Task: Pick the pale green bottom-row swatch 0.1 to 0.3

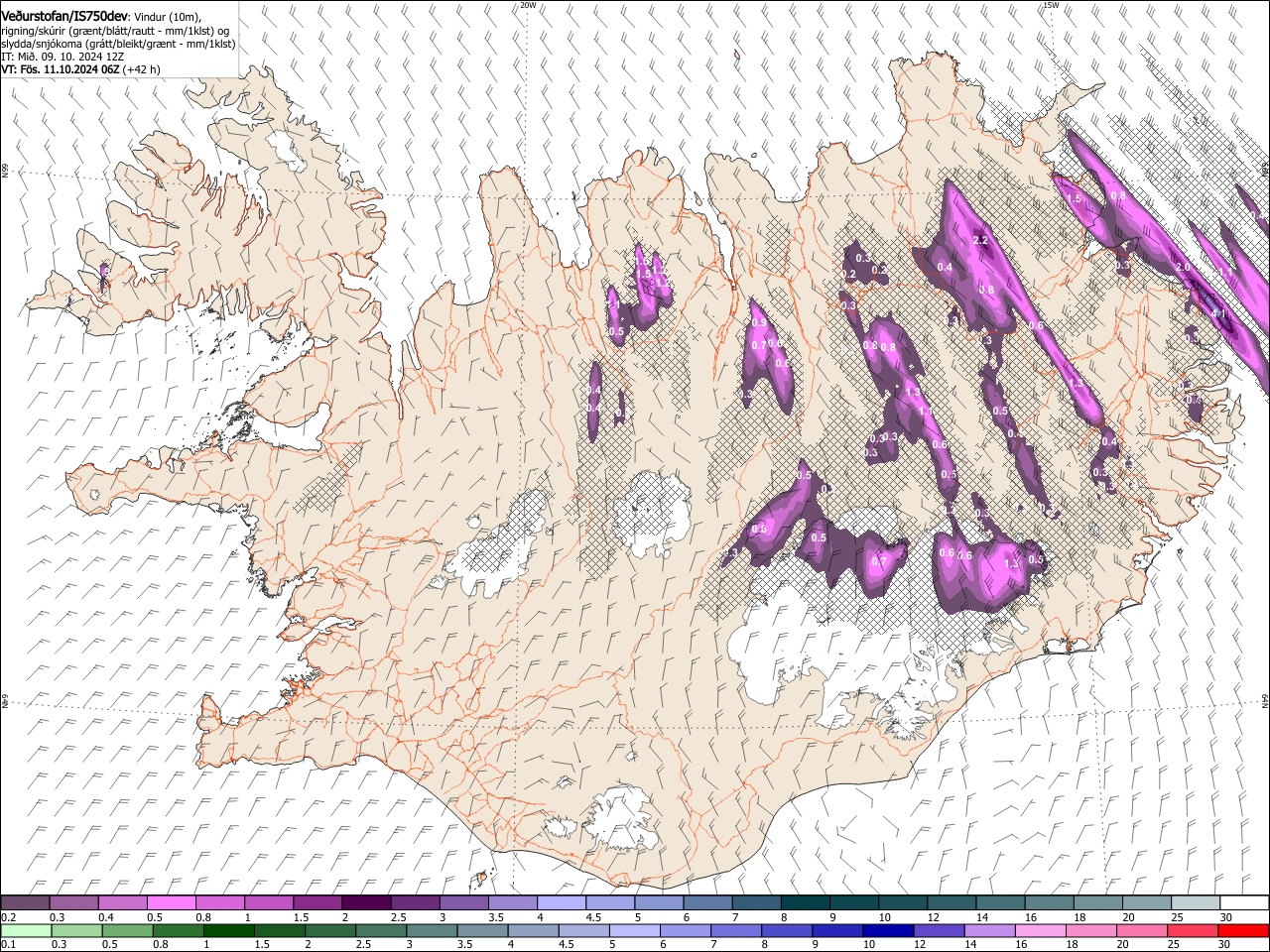Action: point(26,930)
